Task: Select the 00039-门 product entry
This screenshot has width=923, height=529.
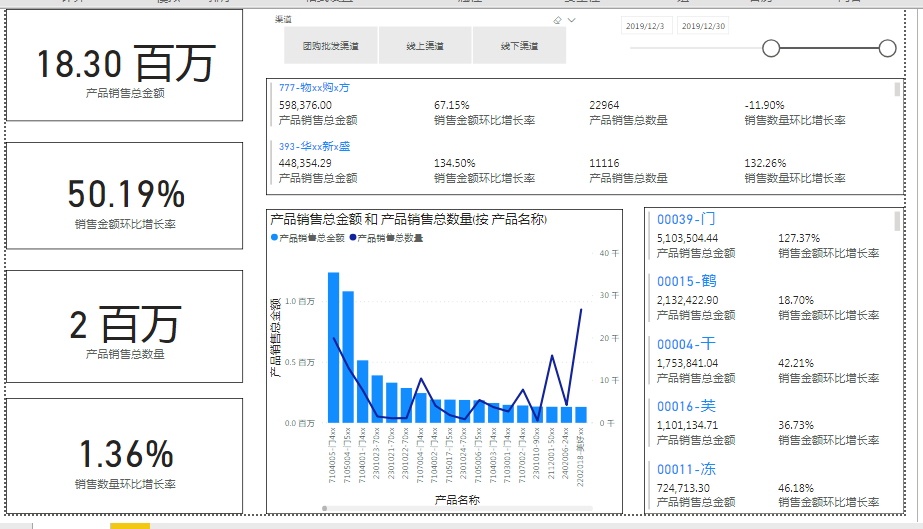Action: pyautogui.click(x=686, y=219)
